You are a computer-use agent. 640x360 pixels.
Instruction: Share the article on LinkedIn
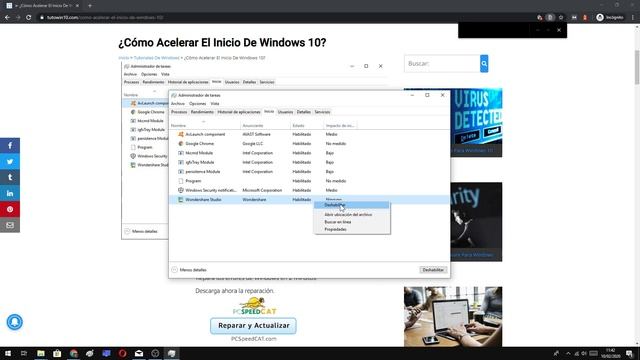[10, 193]
